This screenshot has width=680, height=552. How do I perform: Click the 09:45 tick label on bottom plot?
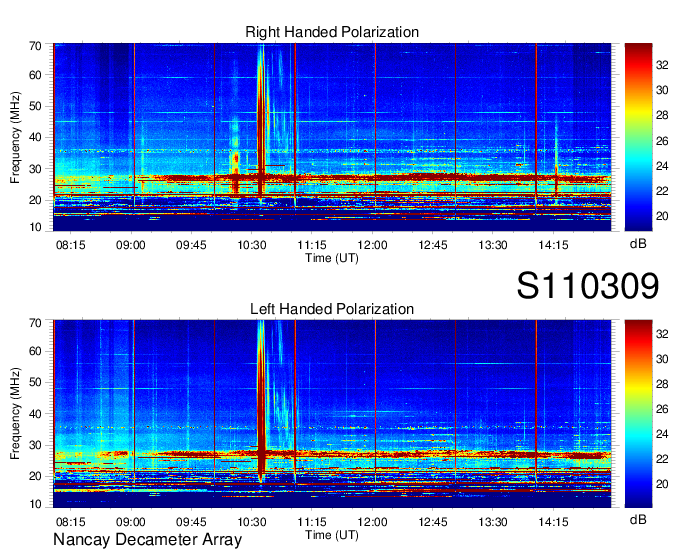[x=191, y=522]
